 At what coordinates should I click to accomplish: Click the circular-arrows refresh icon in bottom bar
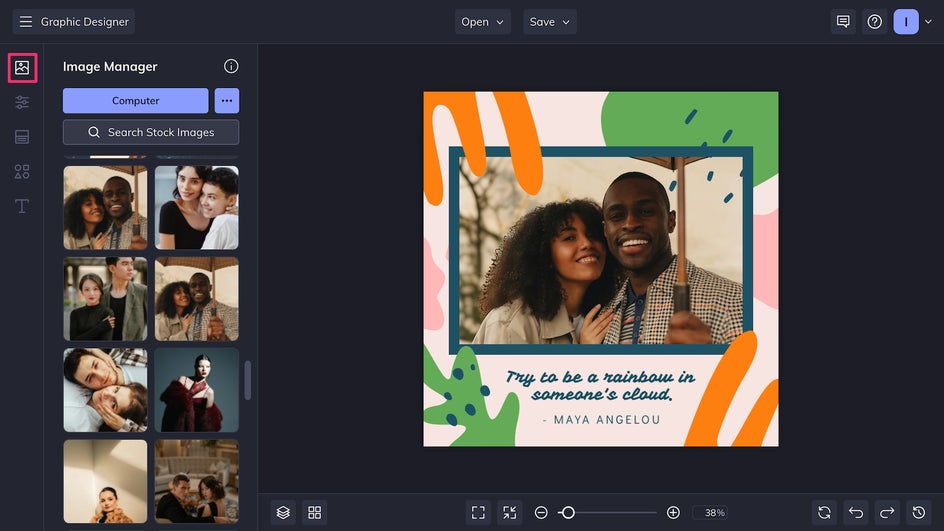pos(824,512)
